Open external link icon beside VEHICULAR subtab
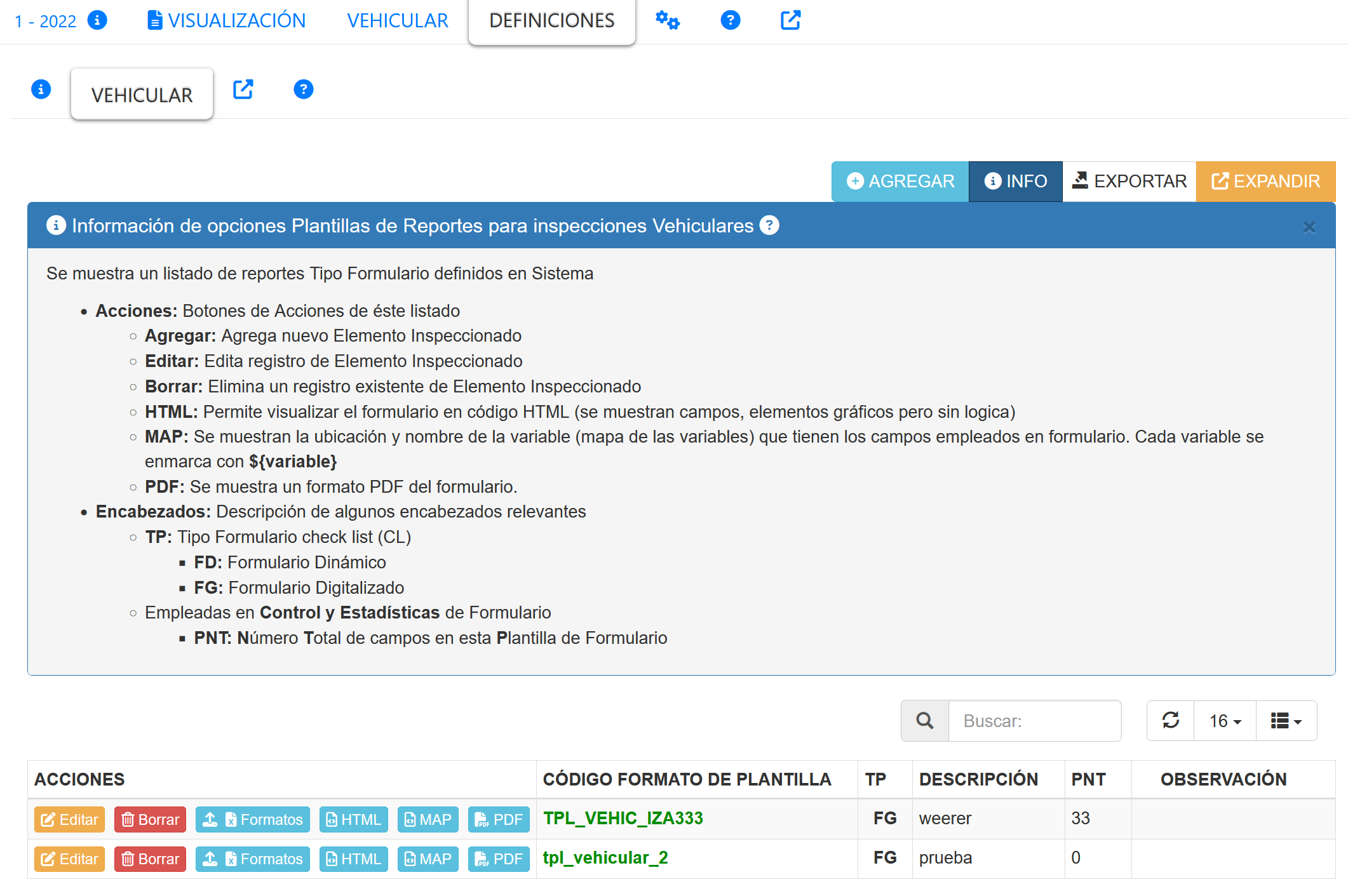This screenshot has height=896, width=1348. pos(243,90)
